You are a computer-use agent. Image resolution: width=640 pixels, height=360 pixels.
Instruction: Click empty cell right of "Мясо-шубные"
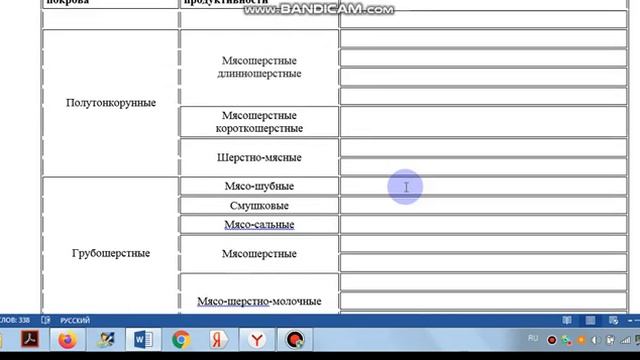(483, 186)
